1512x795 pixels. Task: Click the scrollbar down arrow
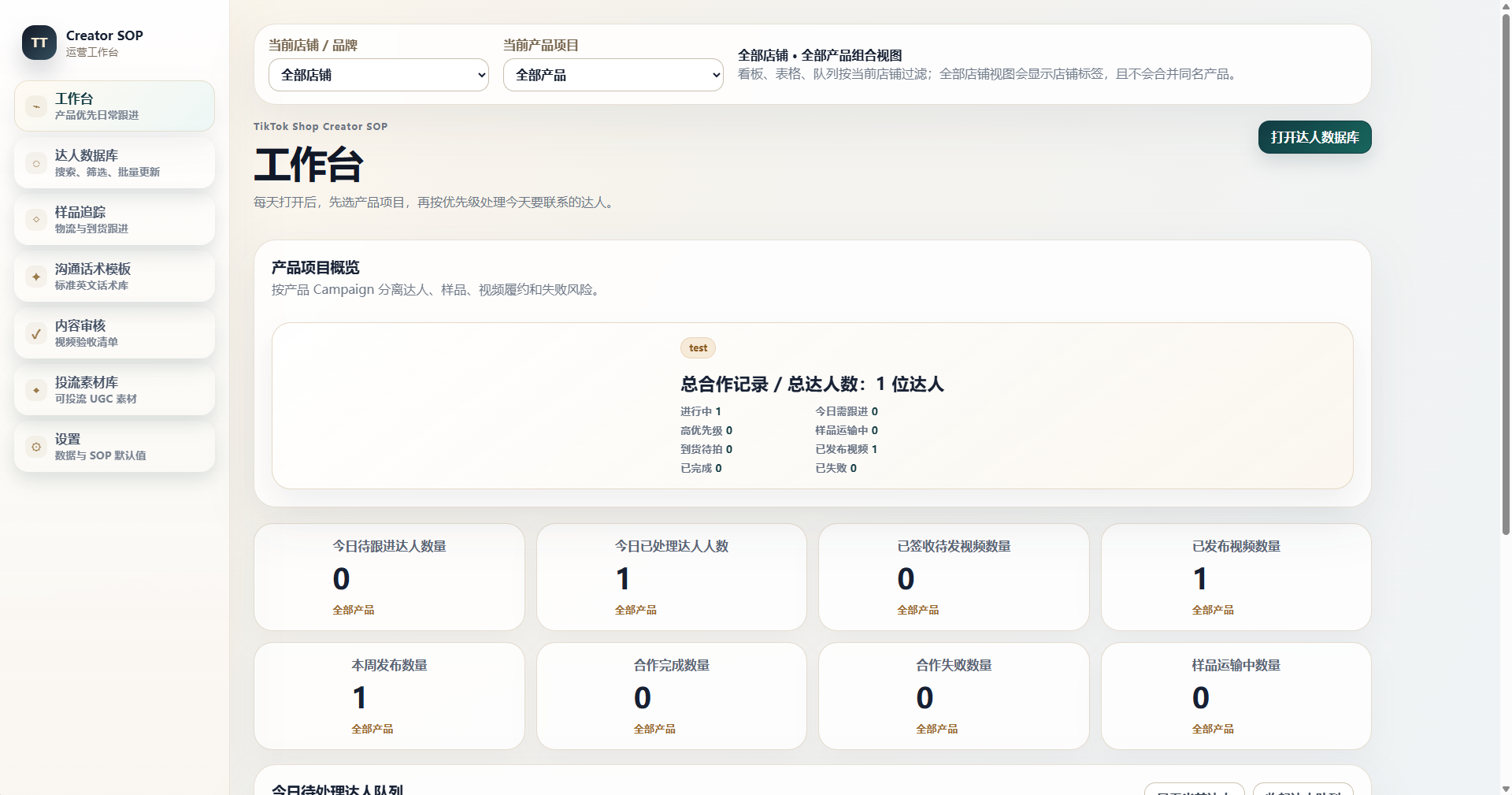(x=1506, y=789)
